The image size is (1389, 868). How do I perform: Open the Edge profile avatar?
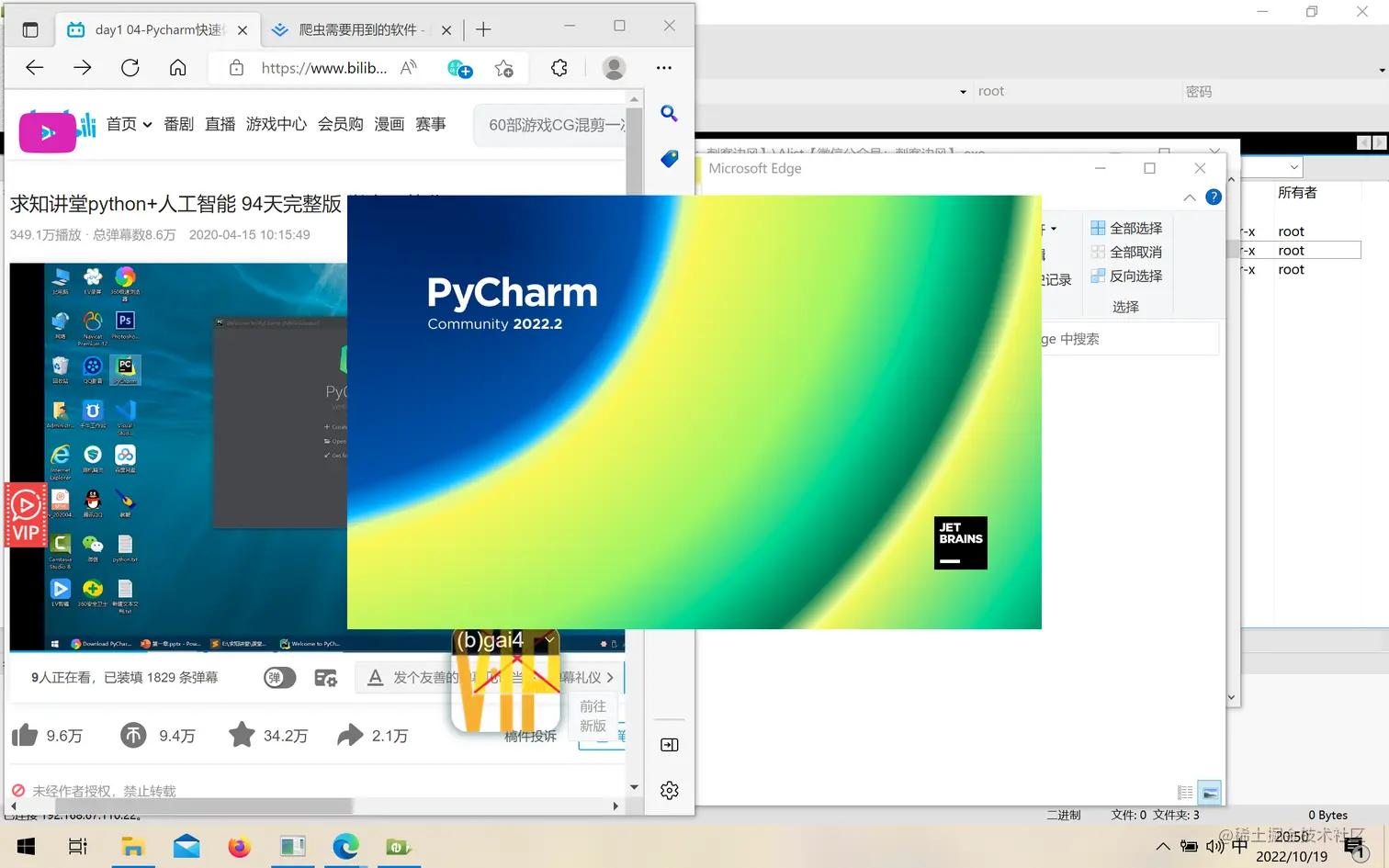(614, 67)
